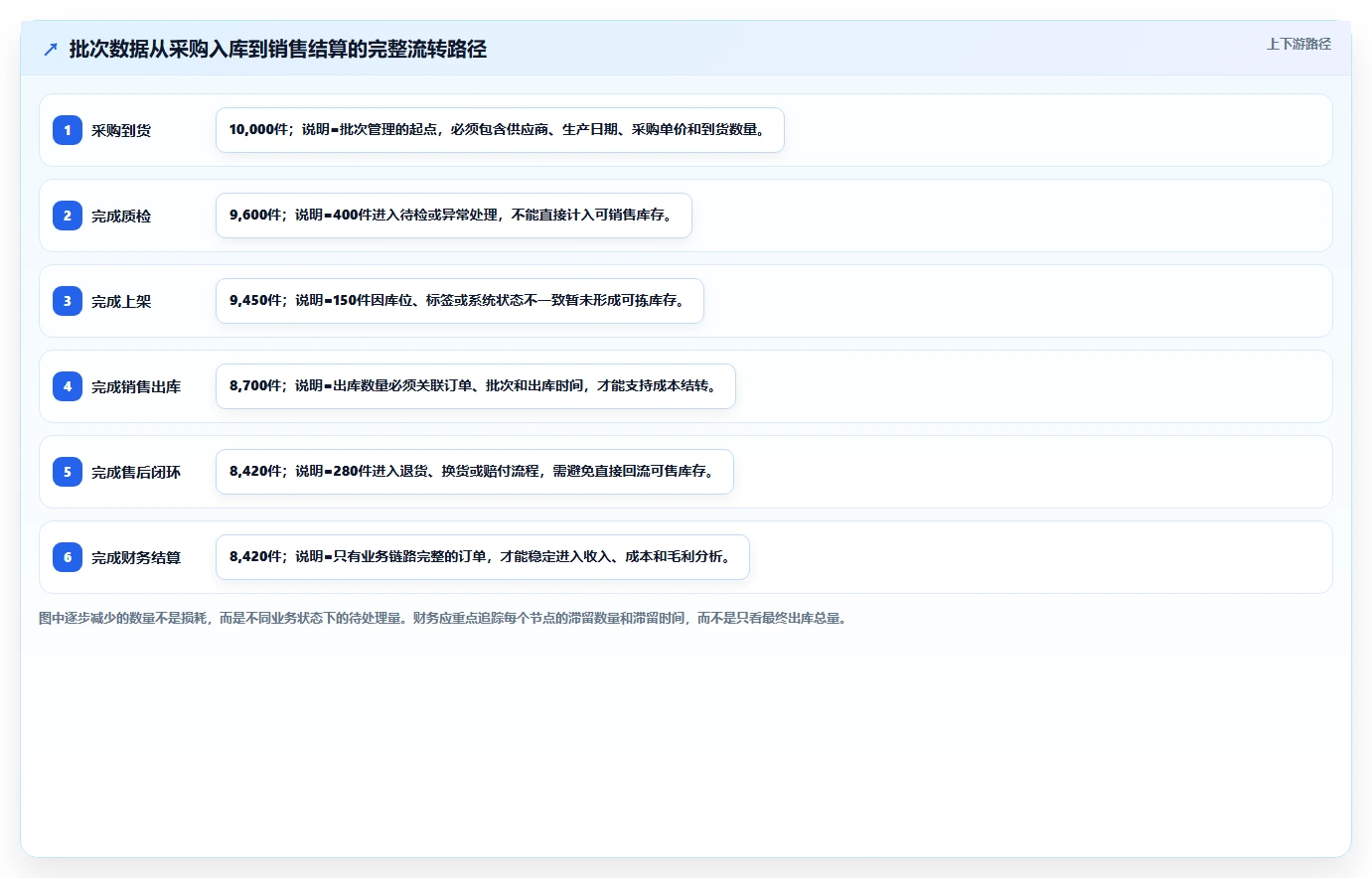The image size is (1372, 878).
Task: Click the footnote starting with 图中逐步减少的数量
Action: tap(444, 618)
